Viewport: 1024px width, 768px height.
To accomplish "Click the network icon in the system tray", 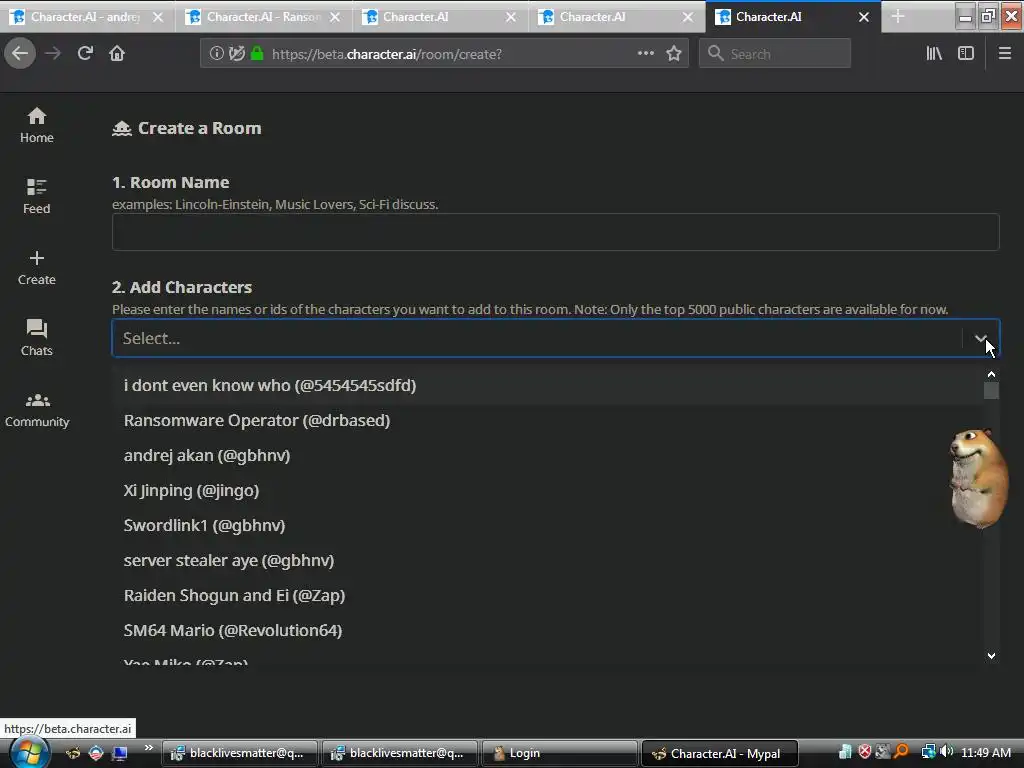I will tap(928, 752).
